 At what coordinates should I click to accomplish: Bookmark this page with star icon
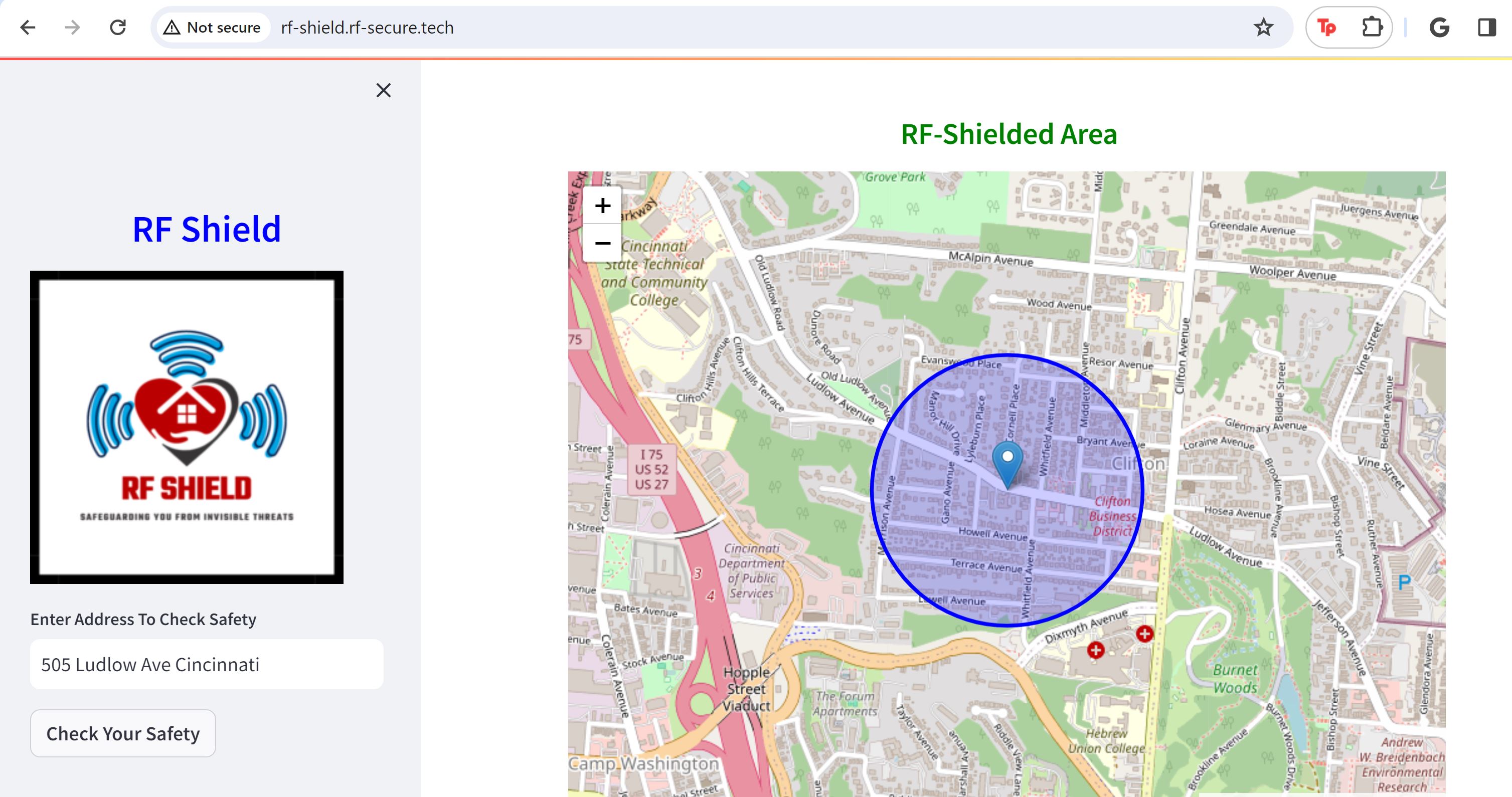pos(1263,28)
